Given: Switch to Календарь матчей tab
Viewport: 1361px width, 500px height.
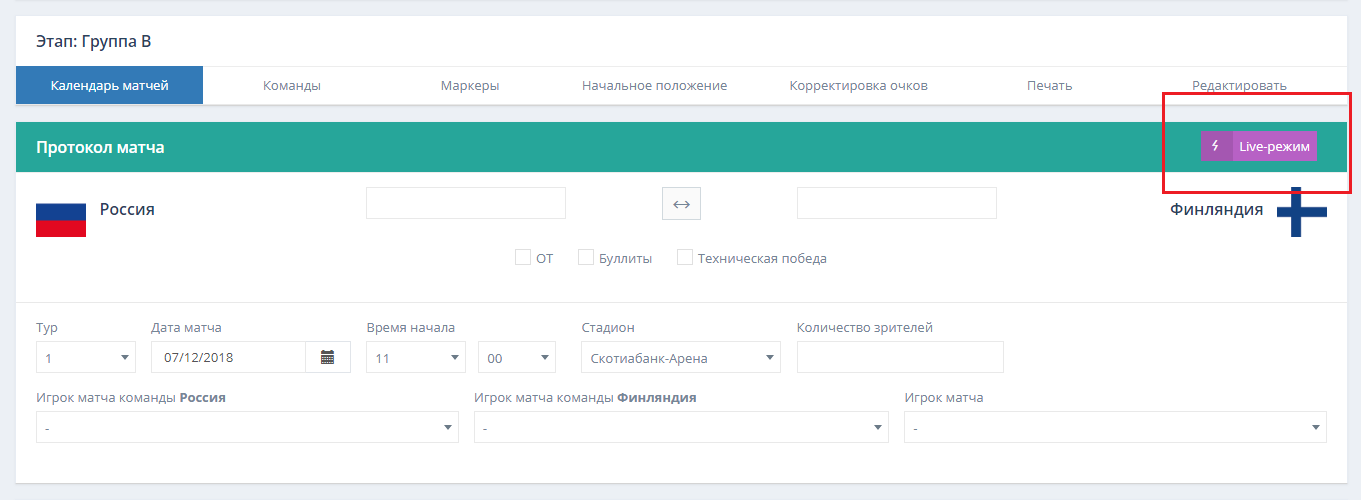Looking at the screenshot, I should tap(110, 85).
